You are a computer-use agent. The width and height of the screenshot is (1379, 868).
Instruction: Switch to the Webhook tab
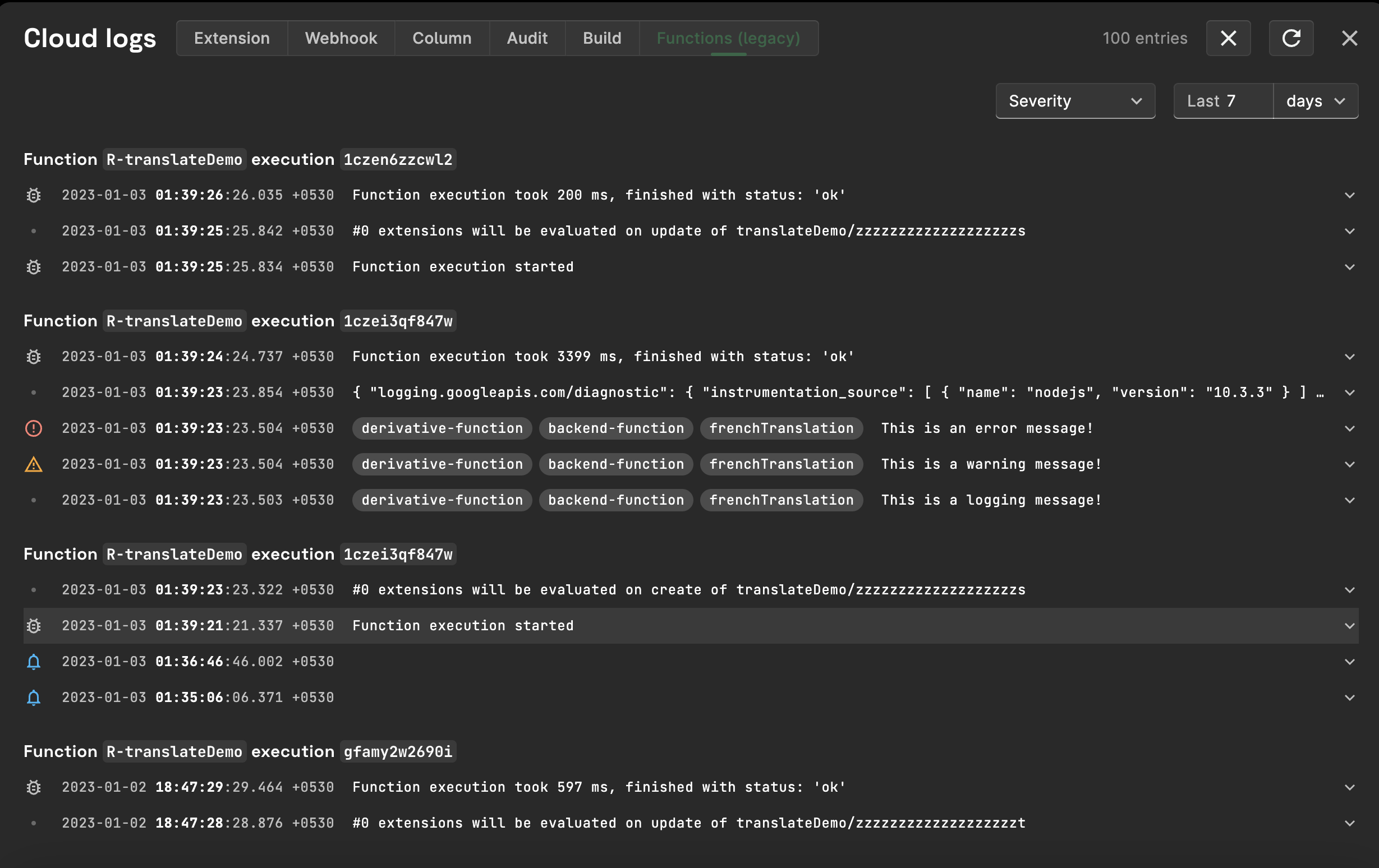click(341, 38)
